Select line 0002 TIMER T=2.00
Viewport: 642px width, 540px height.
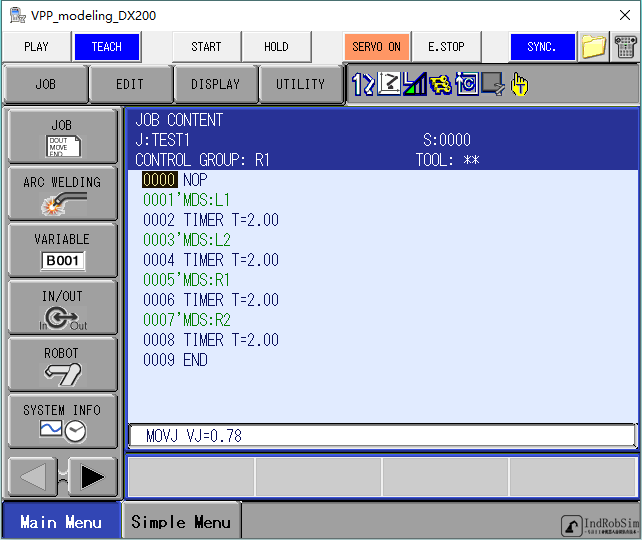coord(211,220)
